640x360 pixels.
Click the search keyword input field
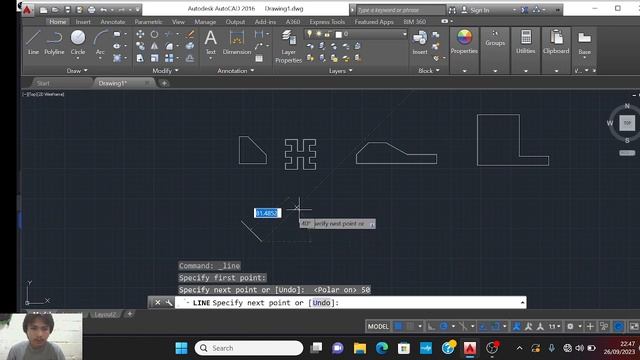tap(401, 10)
